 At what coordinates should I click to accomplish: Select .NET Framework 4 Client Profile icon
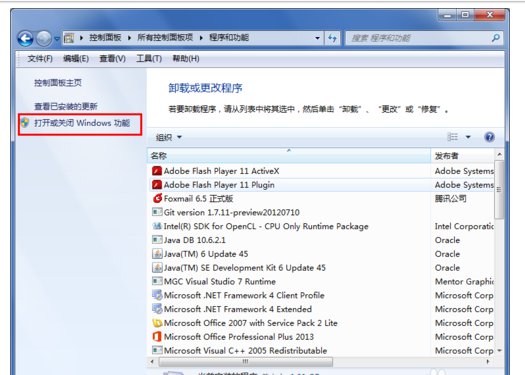[x=157, y=295]
